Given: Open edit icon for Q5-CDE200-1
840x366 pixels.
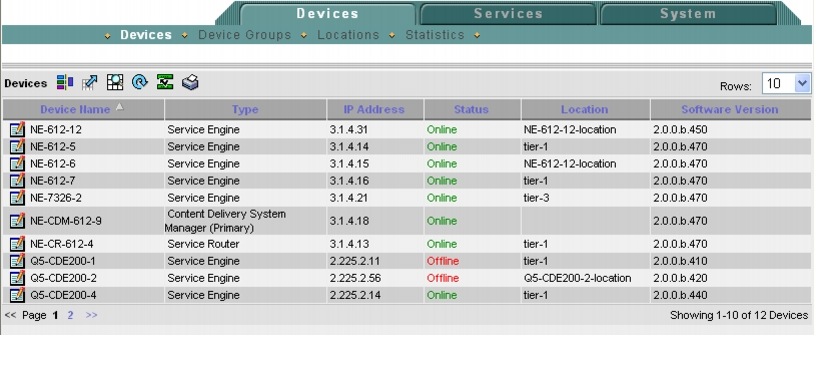Looking at the screenshot, I should [x=17, y=261].
